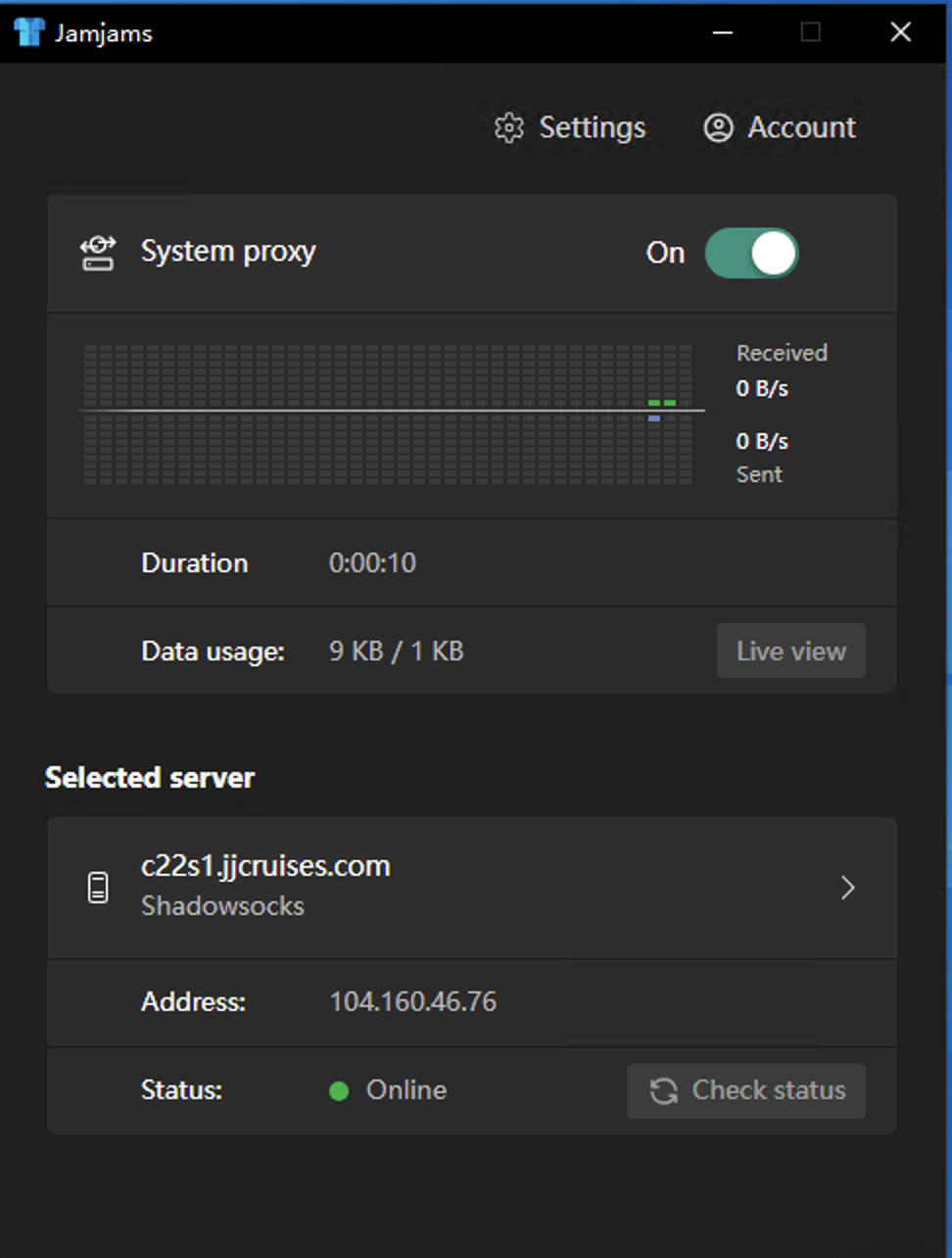Click the Account profile icon

718,128
